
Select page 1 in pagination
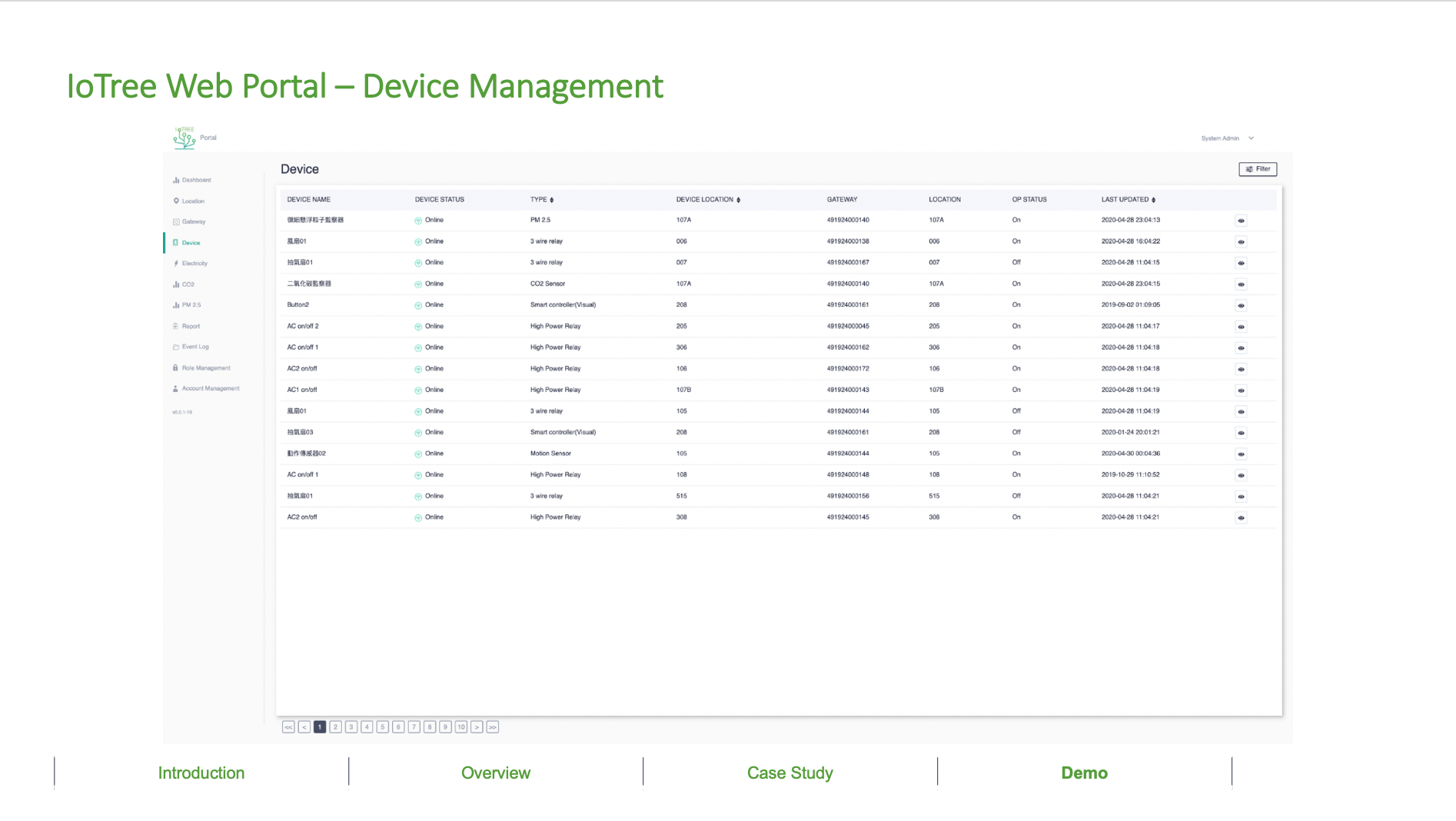[x=320, y=727]
